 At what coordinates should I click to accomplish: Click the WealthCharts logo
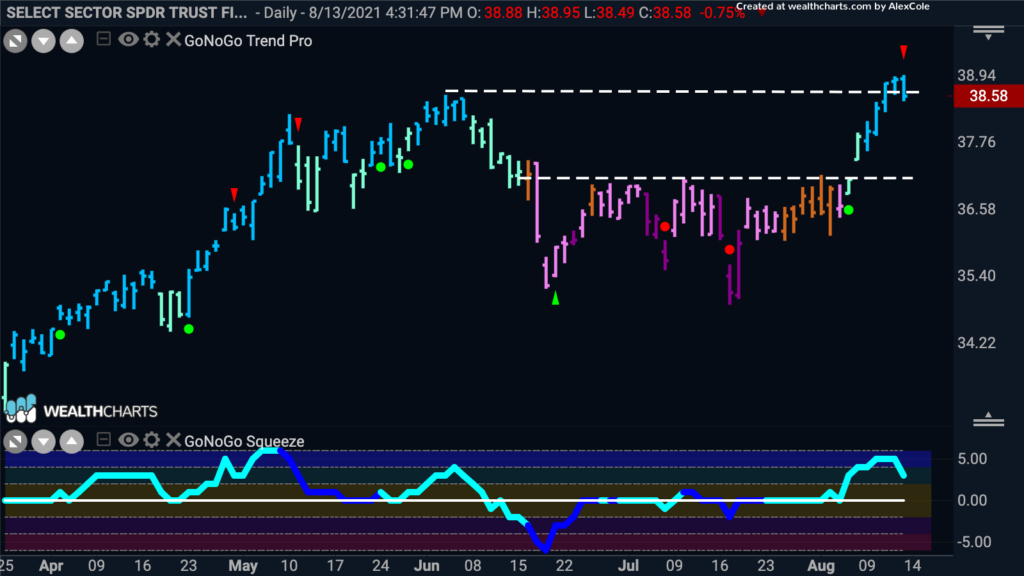[x=81, y=409]
